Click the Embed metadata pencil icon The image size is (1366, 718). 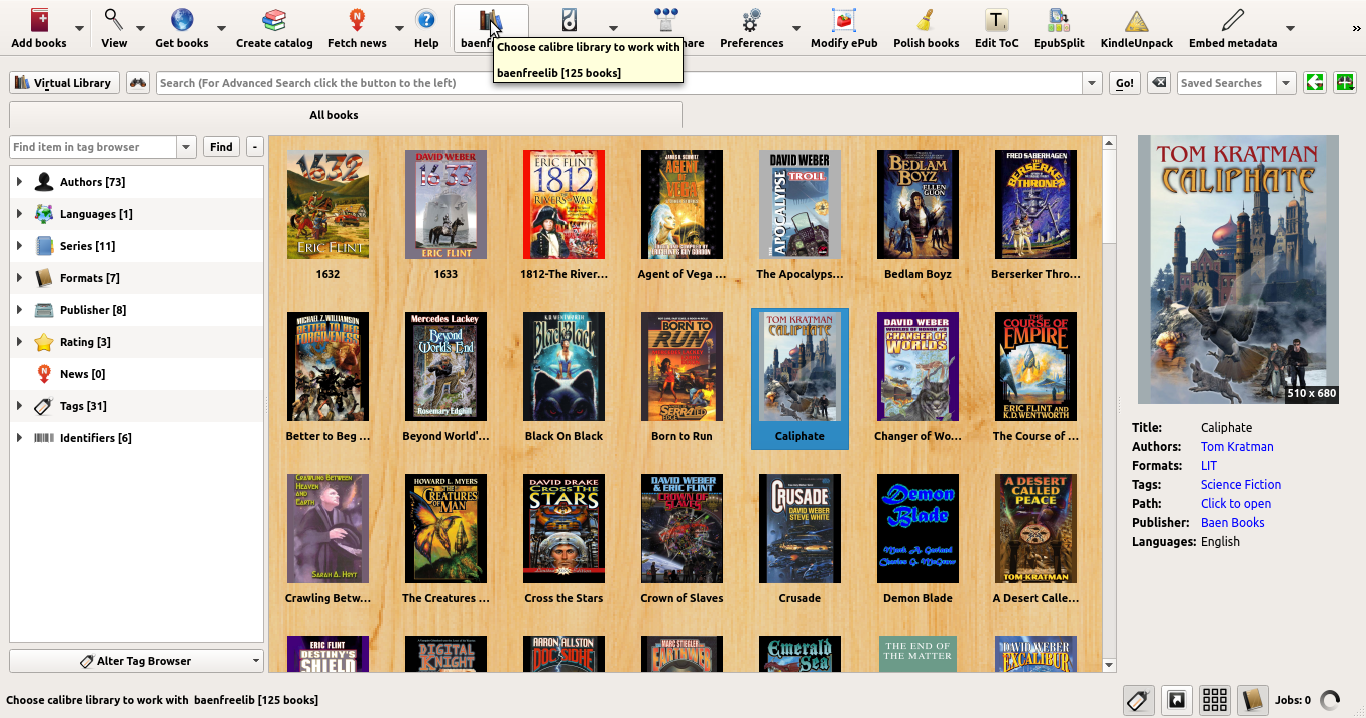1233,21
